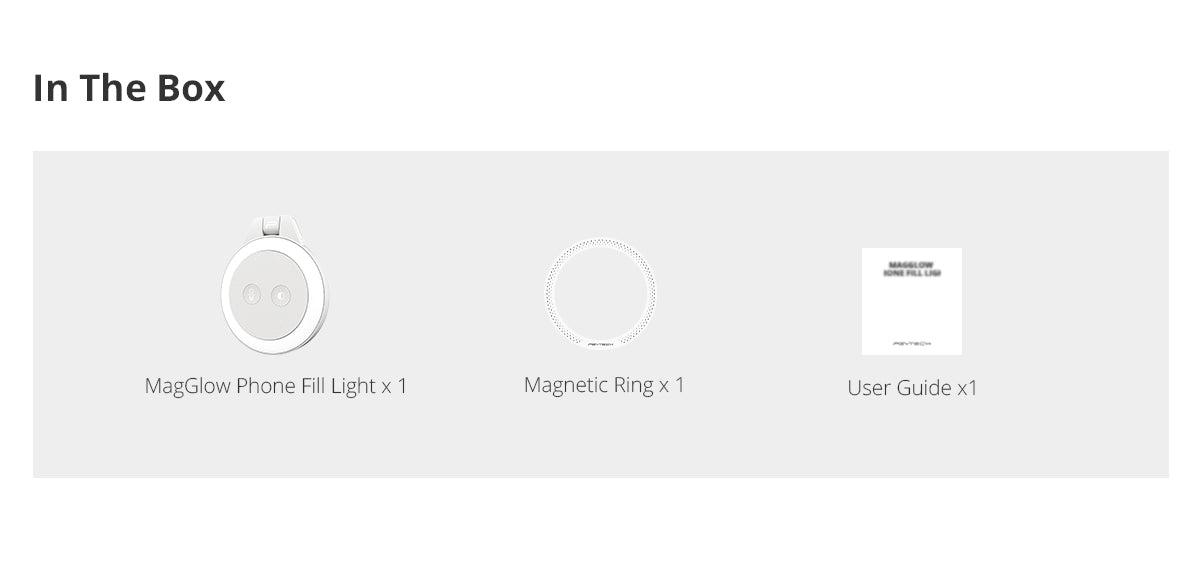Click the "x 1" quantity after Magnetic Ring
This screenshot has width=1200, height=570.
coord(672,385)
